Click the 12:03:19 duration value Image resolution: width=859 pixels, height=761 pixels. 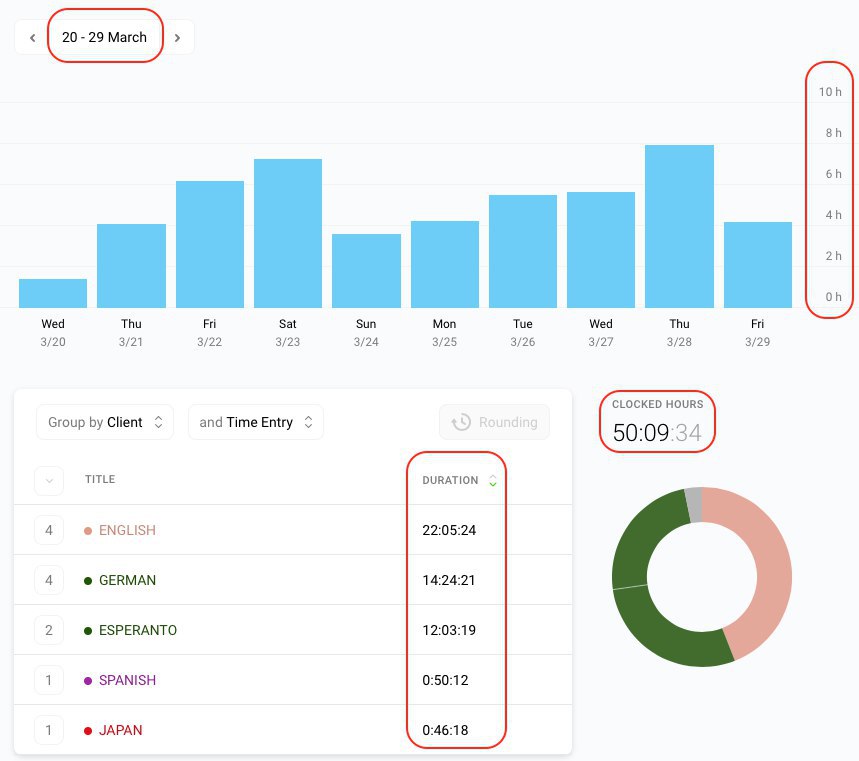coord(449,630)
